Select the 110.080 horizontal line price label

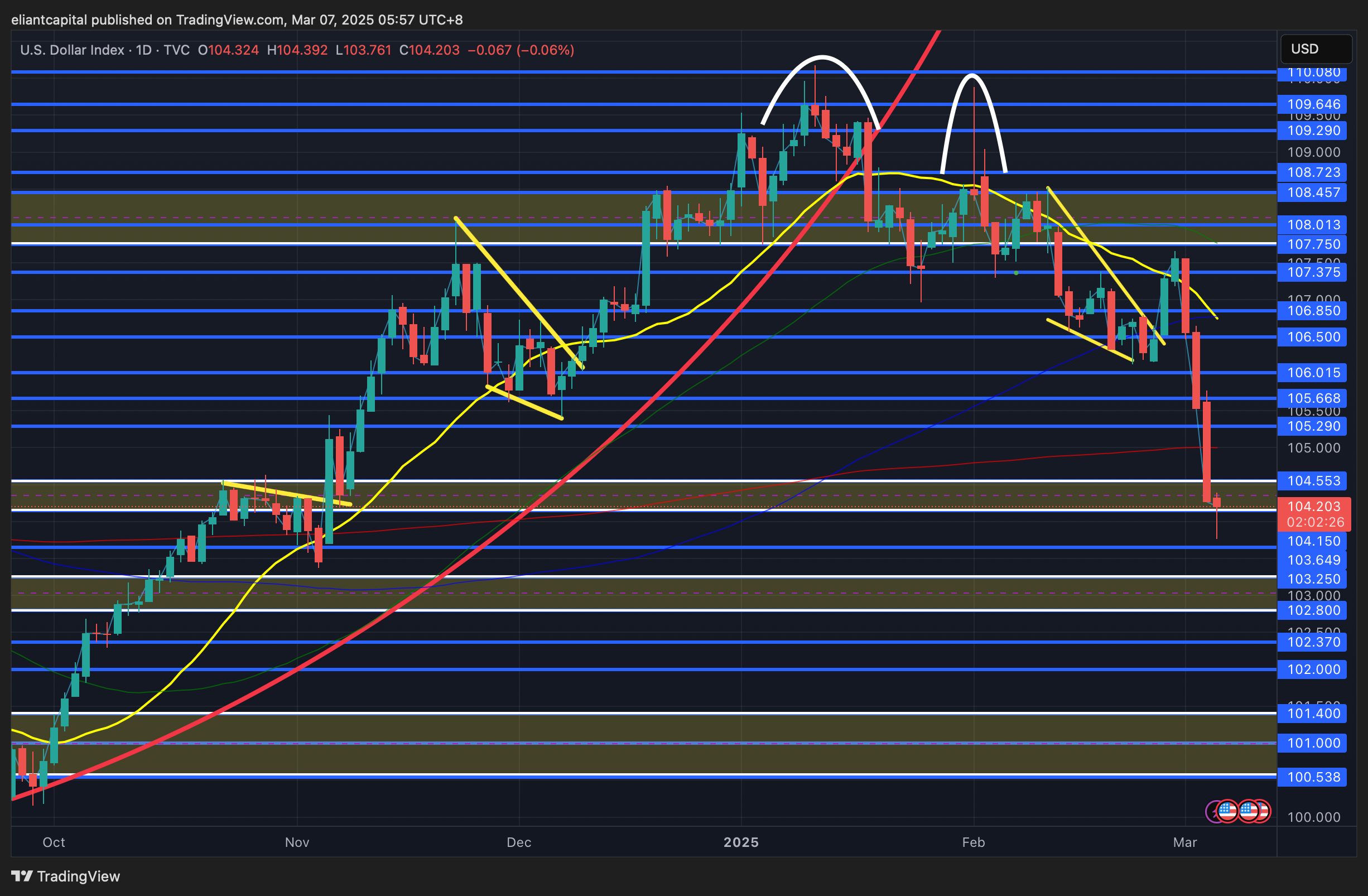[x=1313, y=73]
